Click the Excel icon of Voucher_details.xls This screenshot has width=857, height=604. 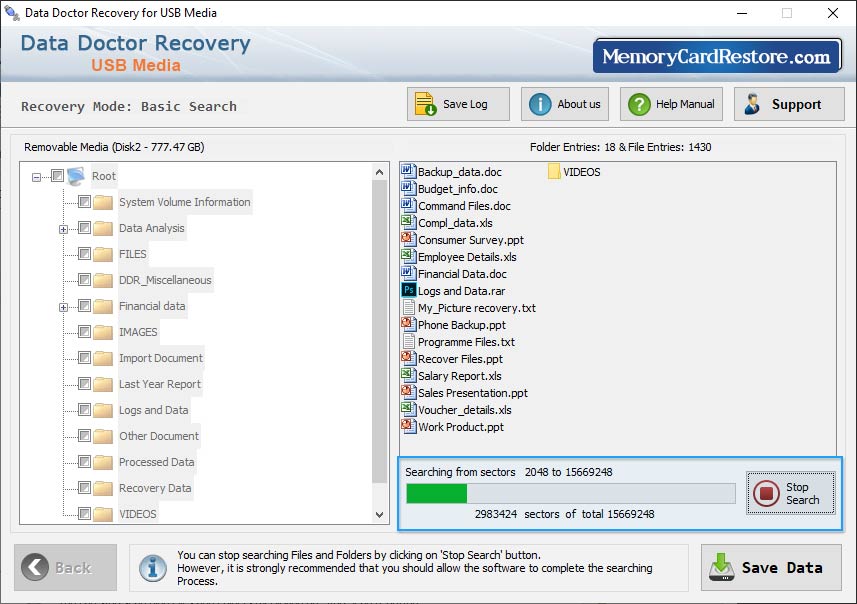click(408, 409)
